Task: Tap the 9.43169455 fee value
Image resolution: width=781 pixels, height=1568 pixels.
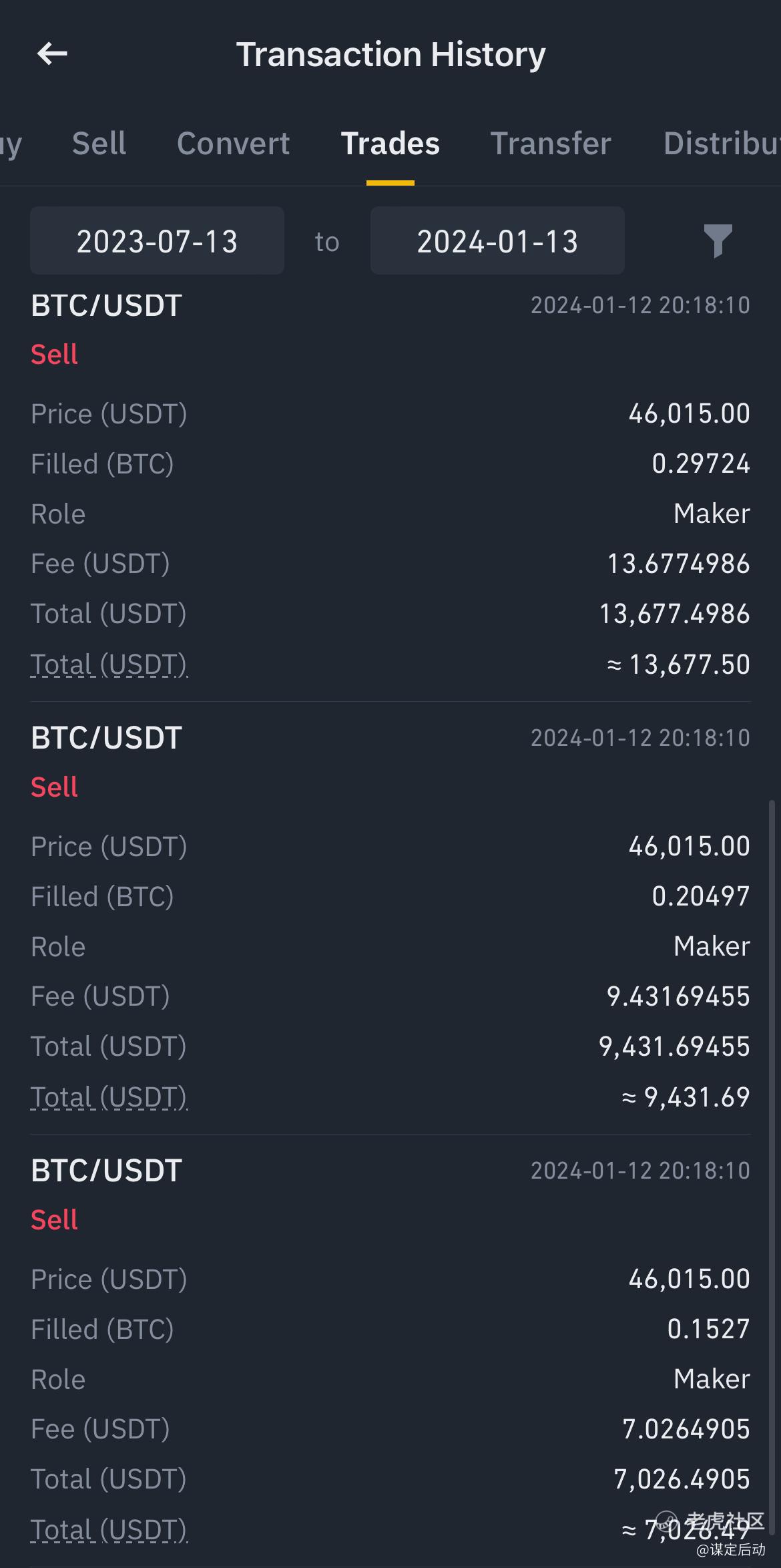Action: tap(678, 996)
